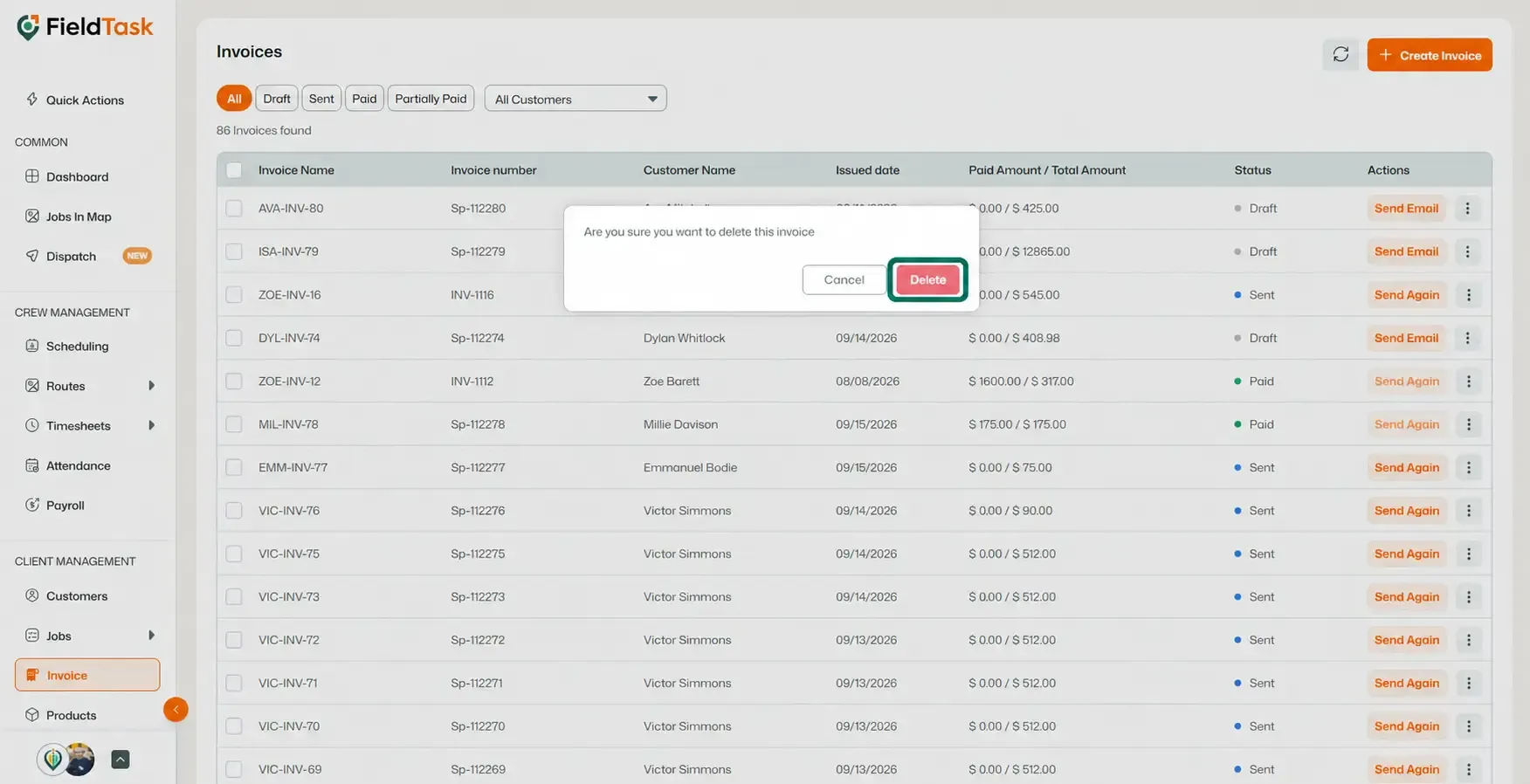Open more actions for VIC-INV-73
The width and height of the screenshot is (1530, 784).
(1468, 597)
